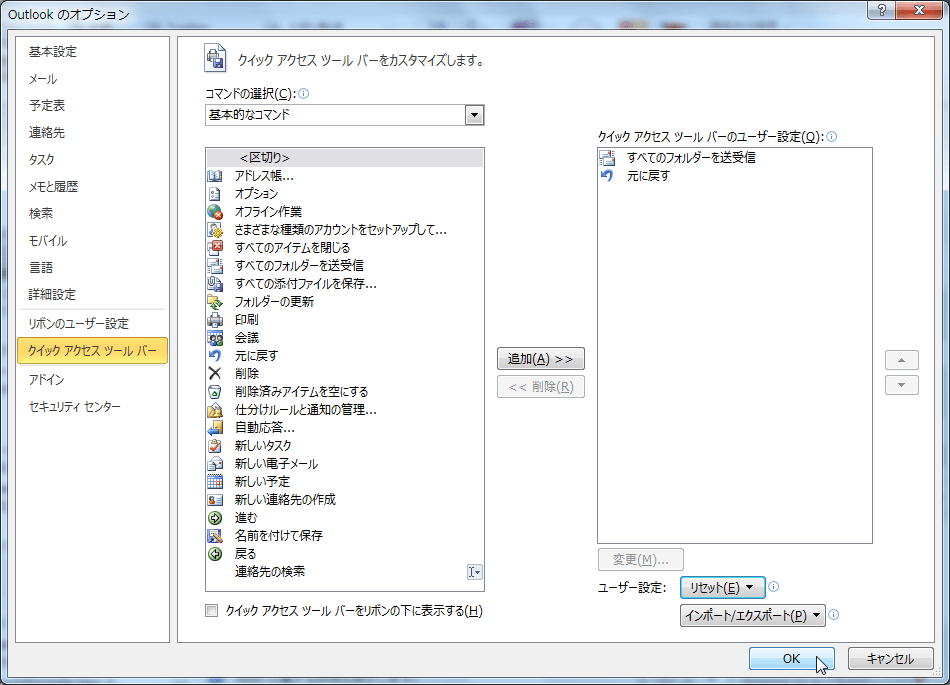Click the printer icon for 印刷

[215, 320]
